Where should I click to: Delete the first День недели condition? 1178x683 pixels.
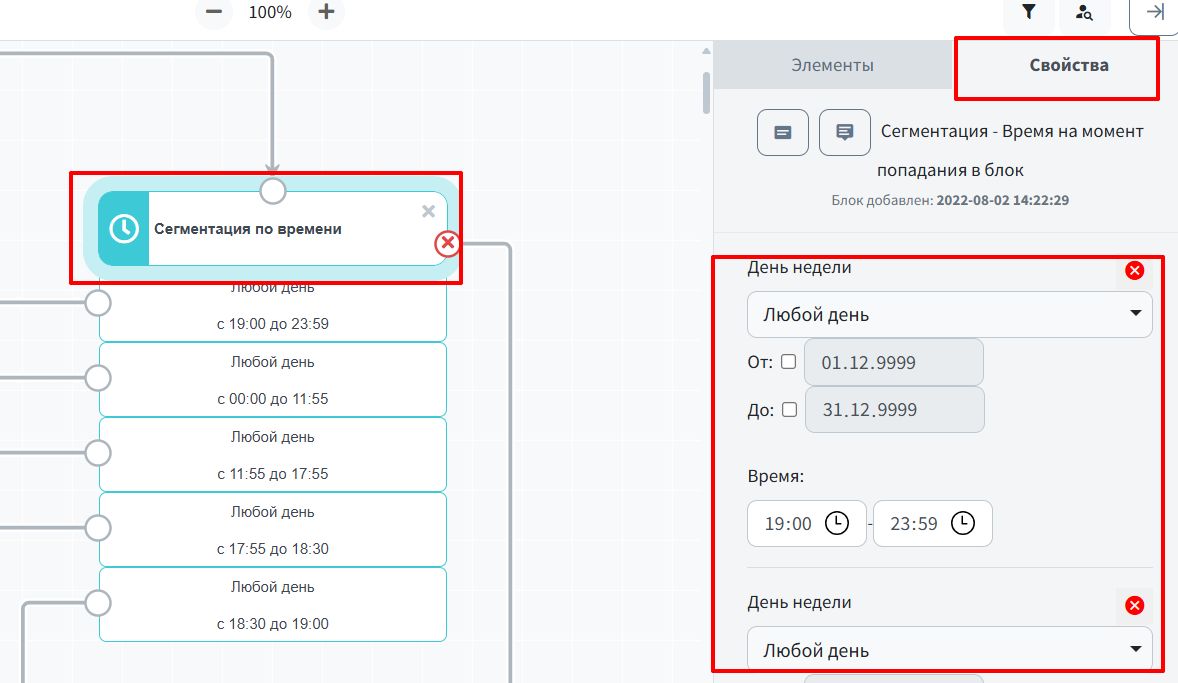(x=1134, y=270)
